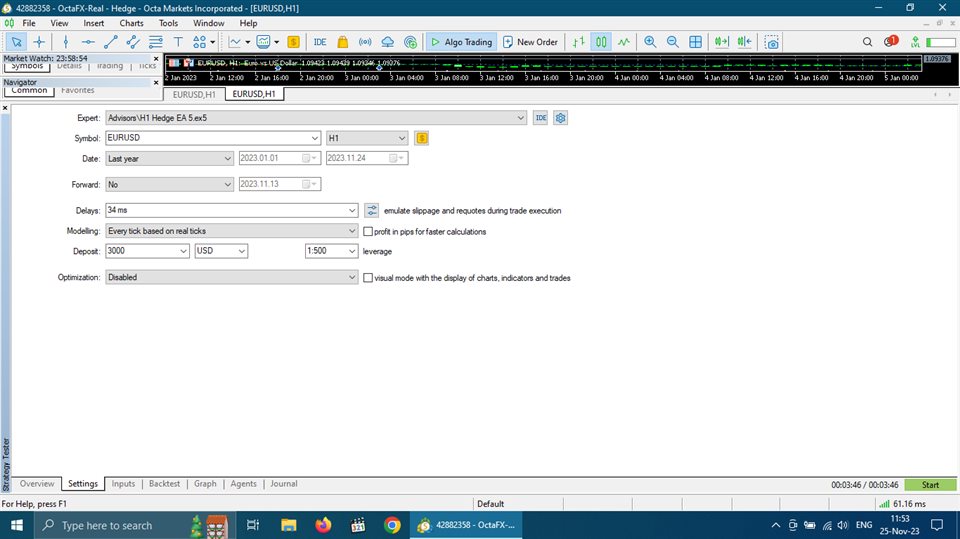This screenshot has width=960, height=539.
Task: Open the MetaEditor IDE from the toolbar
Action: tap(320, 42)
